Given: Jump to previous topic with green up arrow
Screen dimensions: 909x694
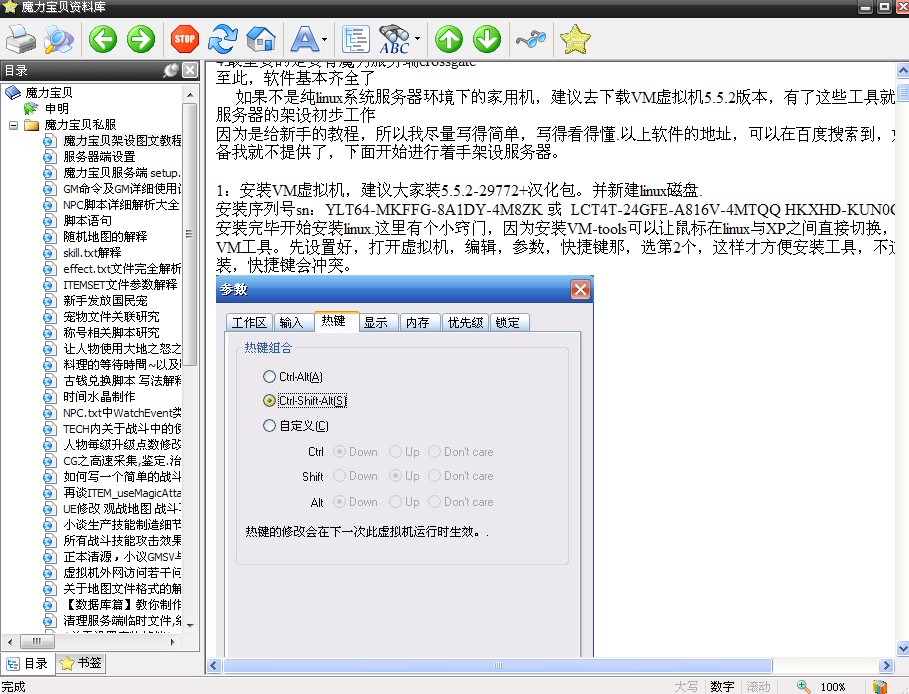Looking at the screenshot, I should (449, 40).
